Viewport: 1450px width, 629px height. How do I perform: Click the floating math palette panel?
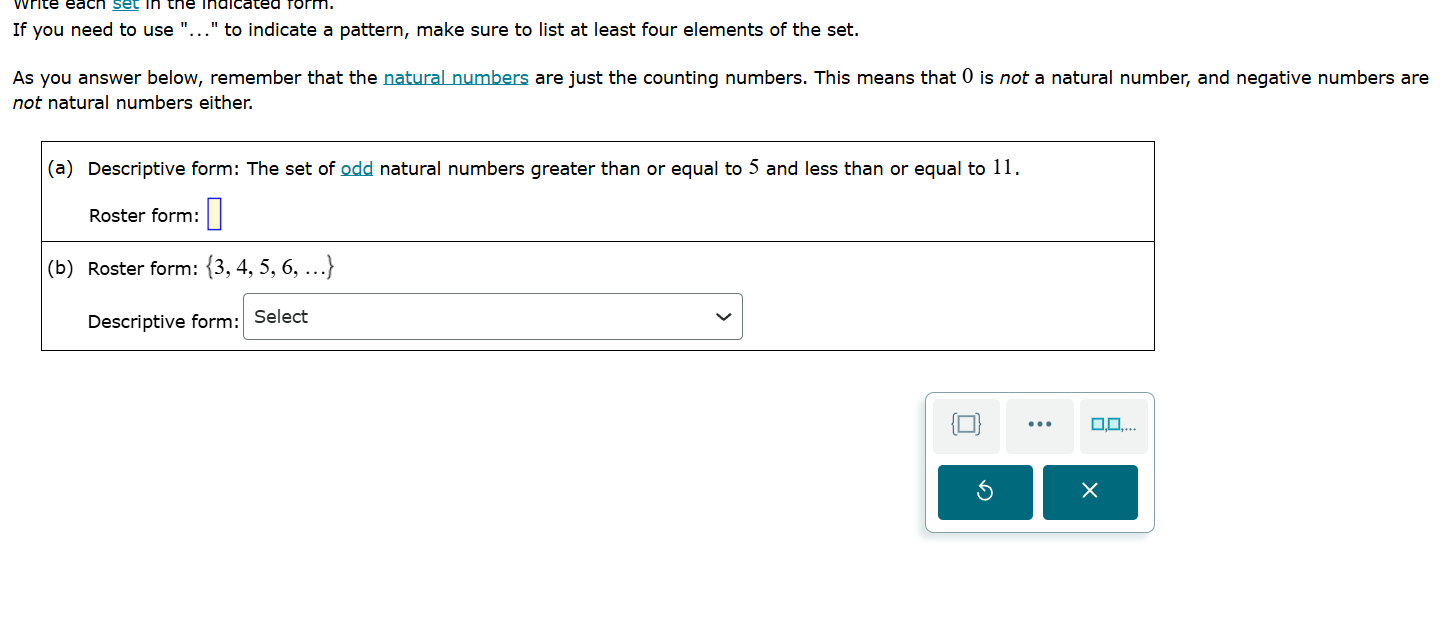pyautogui.click(x=1040, y=462)
